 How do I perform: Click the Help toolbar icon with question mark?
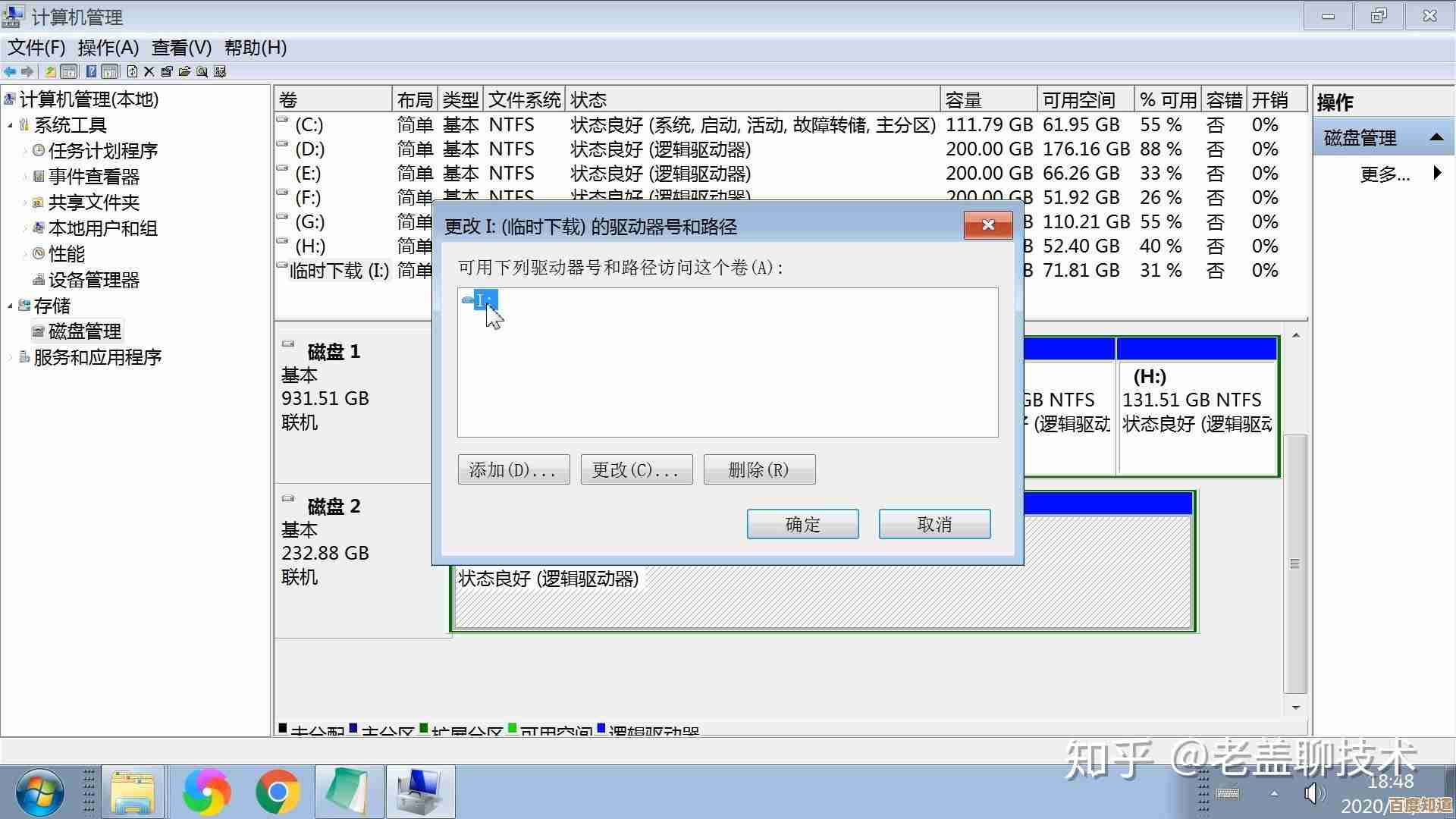click(x=91, y=71)
